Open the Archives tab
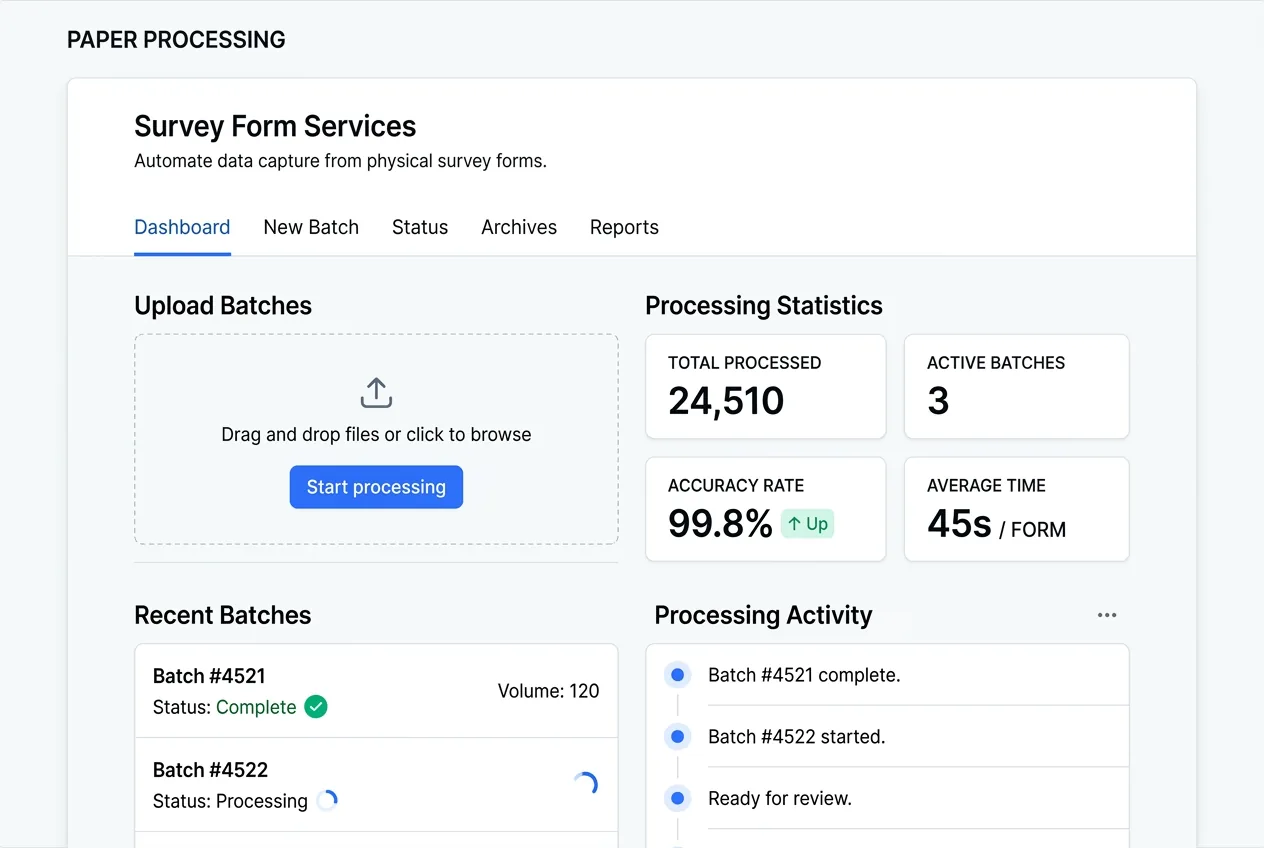Image resolution: width=1264 pixels, height=848 pixels. pyautogui.click(x=519, y=227)
